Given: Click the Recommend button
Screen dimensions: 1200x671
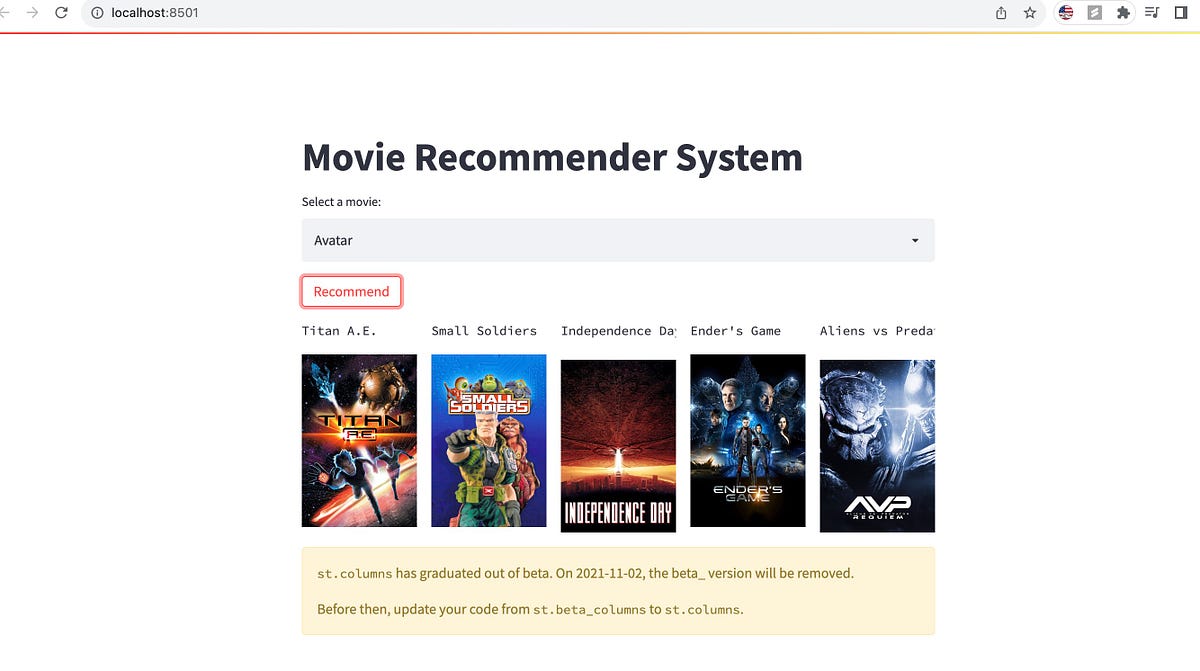Looking at the screenshot, I should pos(351,291).
